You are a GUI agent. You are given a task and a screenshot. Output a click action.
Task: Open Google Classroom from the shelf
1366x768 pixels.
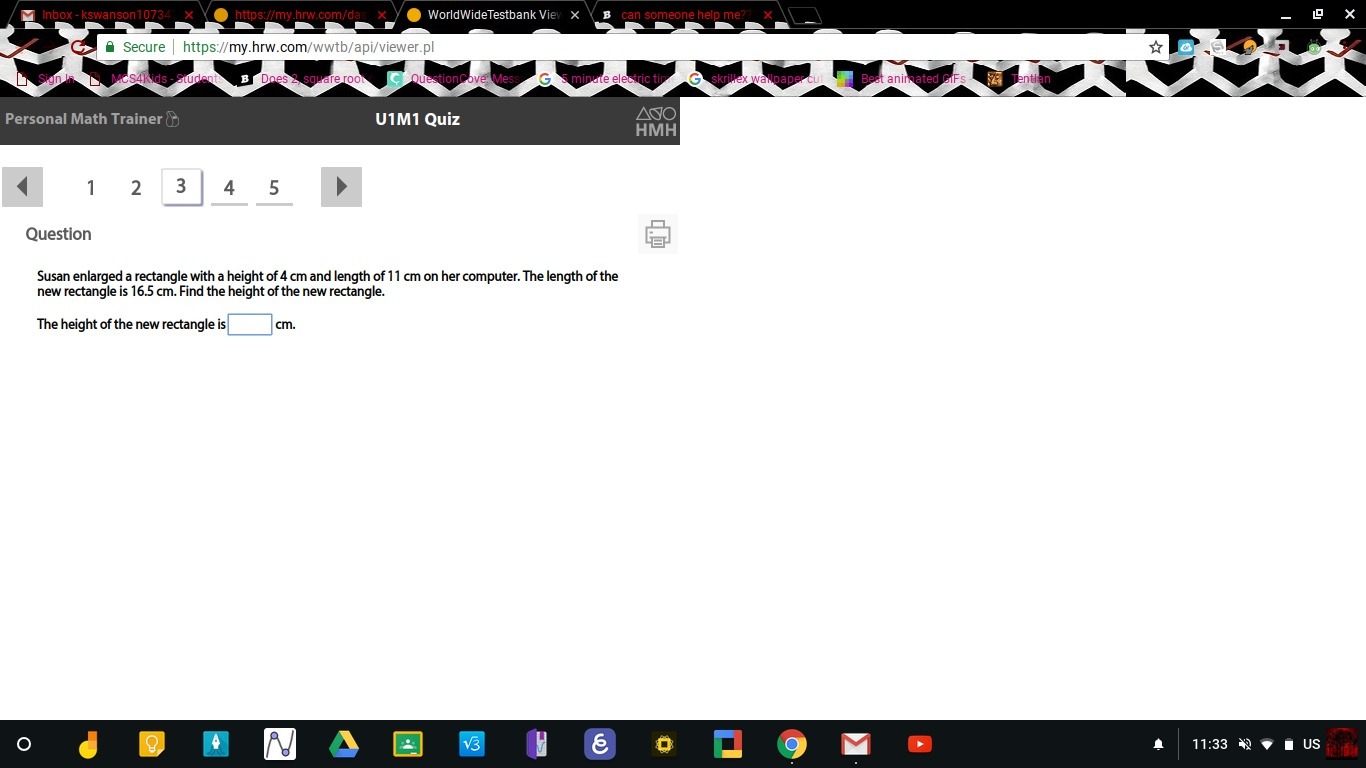(408, 744)
